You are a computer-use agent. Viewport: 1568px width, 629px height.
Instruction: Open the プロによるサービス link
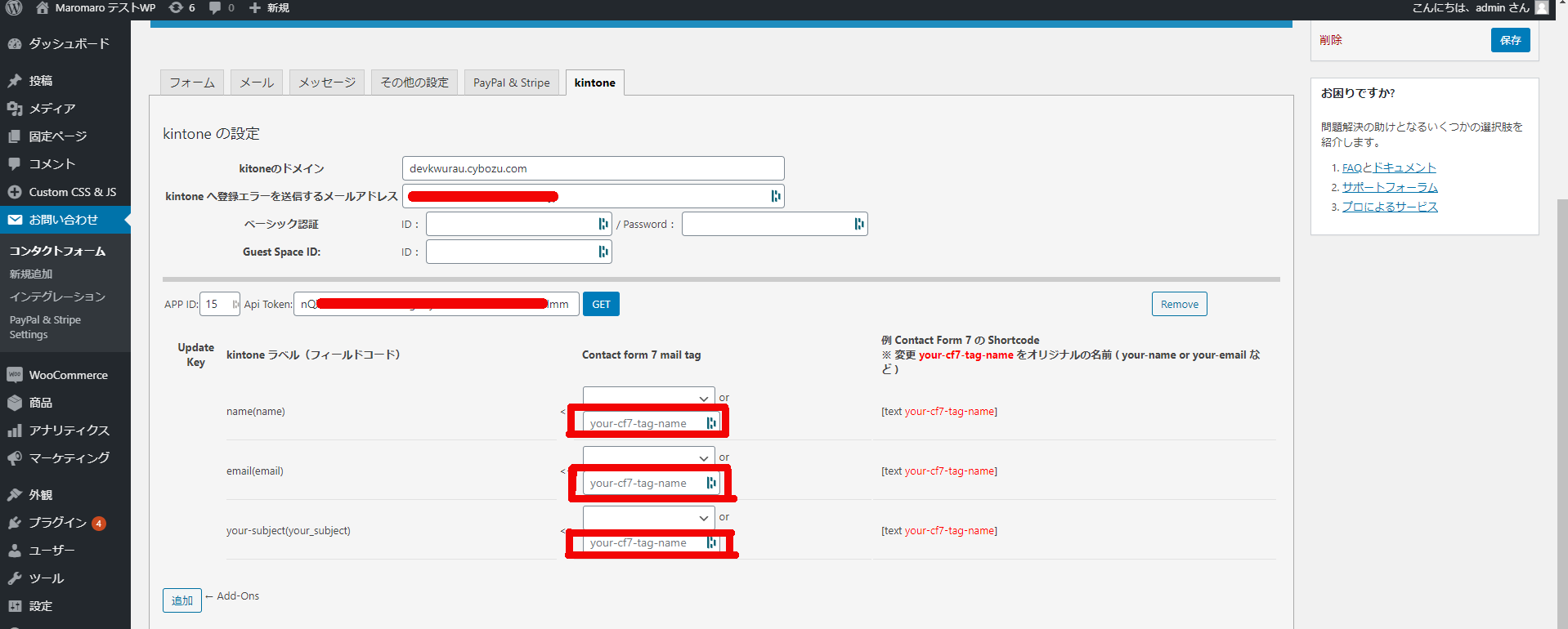[1390, 207]
